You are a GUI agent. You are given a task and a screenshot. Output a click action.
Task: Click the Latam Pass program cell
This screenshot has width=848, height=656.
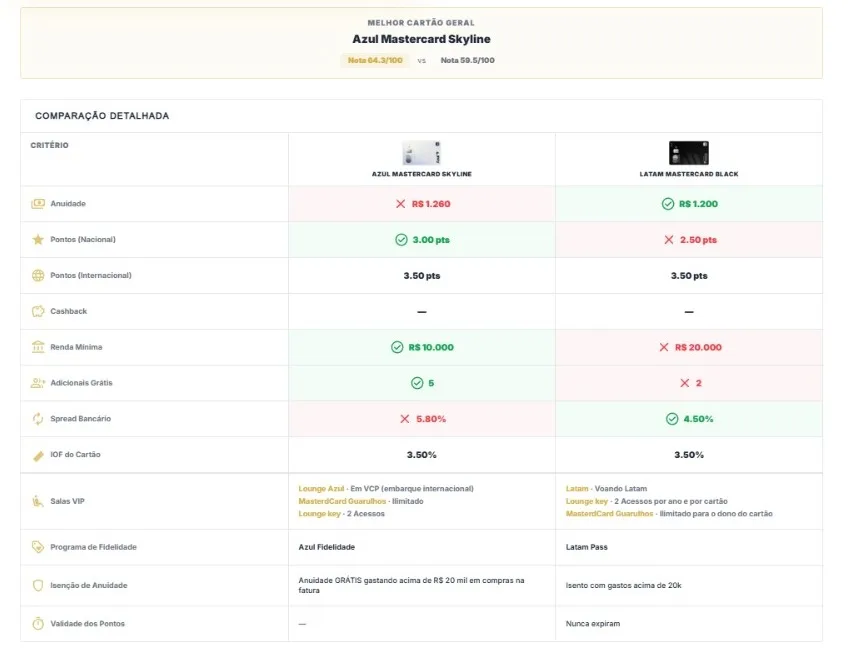click(x=587, y=547)
